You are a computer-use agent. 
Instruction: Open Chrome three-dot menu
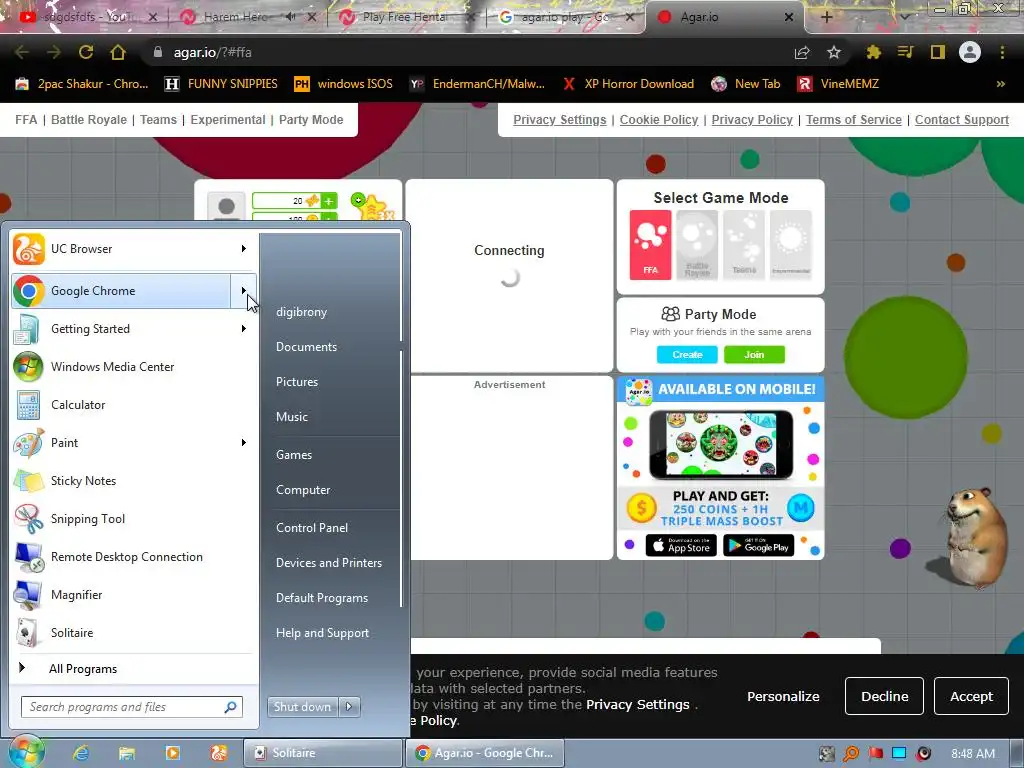coord(1002,52)
